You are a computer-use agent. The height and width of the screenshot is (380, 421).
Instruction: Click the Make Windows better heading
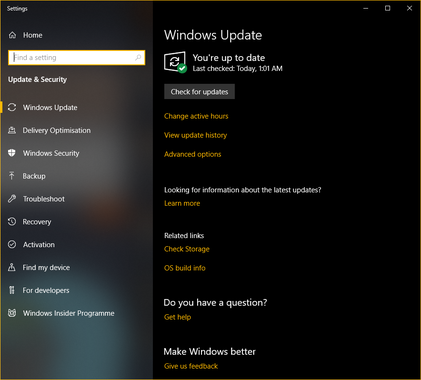210,352
